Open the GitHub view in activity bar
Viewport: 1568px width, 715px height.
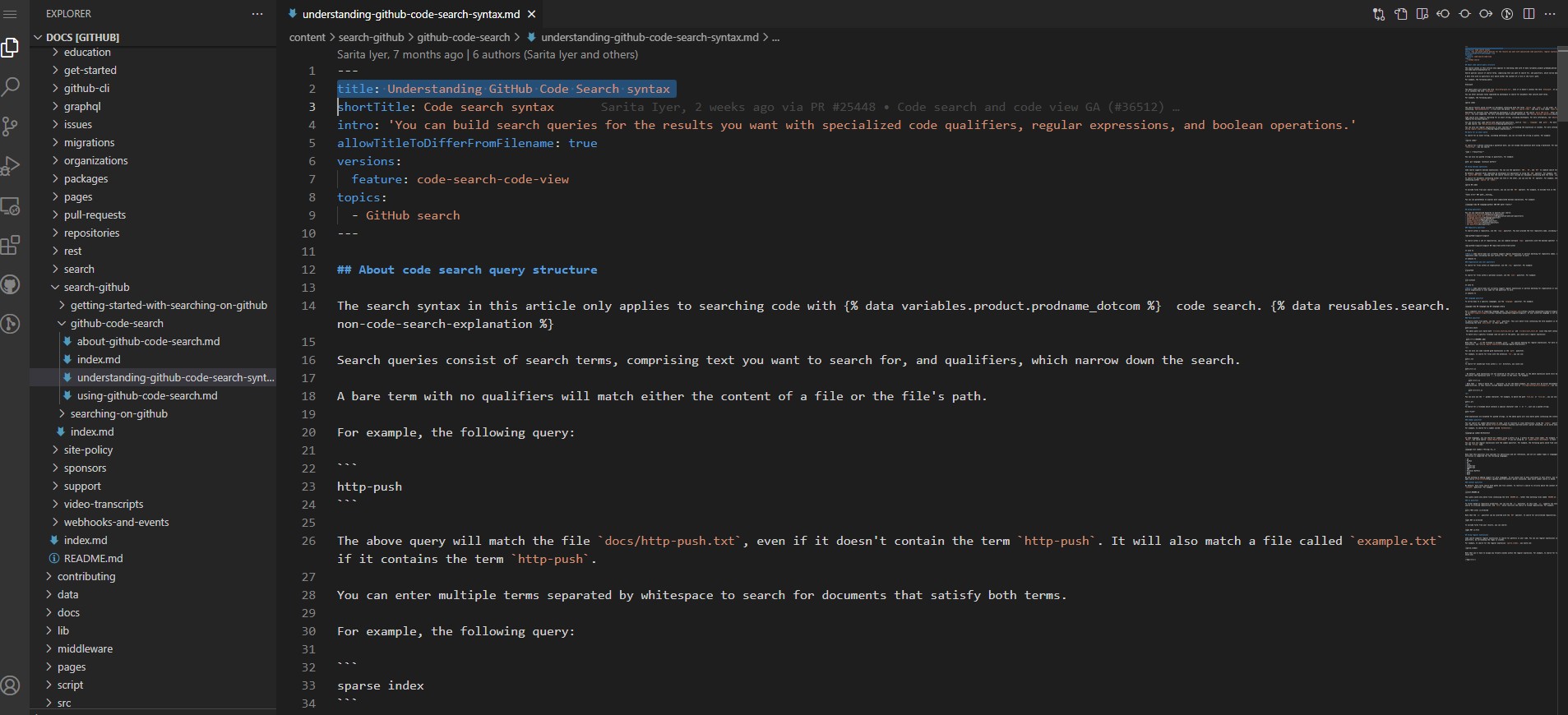pos(10,284)
